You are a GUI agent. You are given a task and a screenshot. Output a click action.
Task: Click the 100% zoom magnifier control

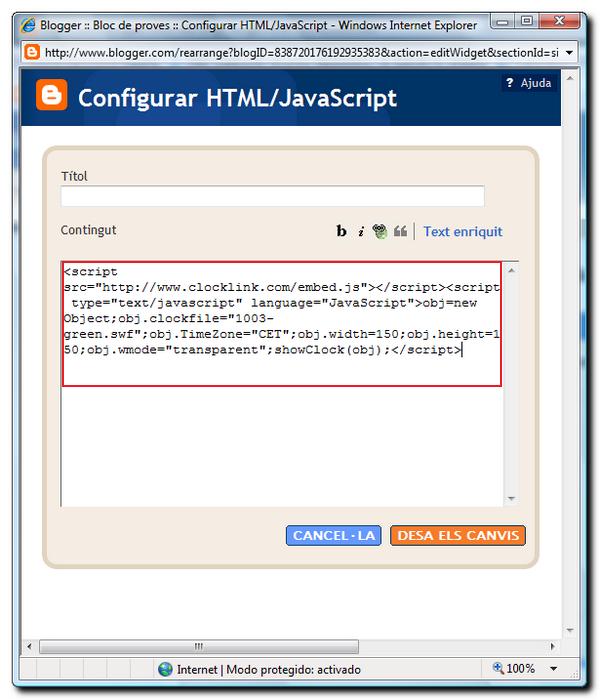(513, 669)
